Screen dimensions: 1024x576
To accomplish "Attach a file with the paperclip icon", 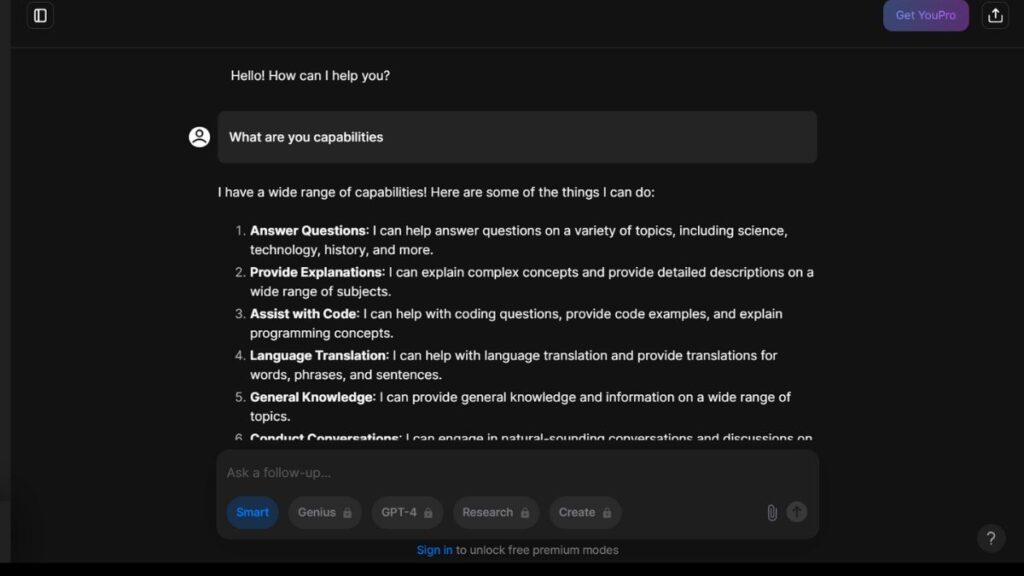I will click(771, 512).
